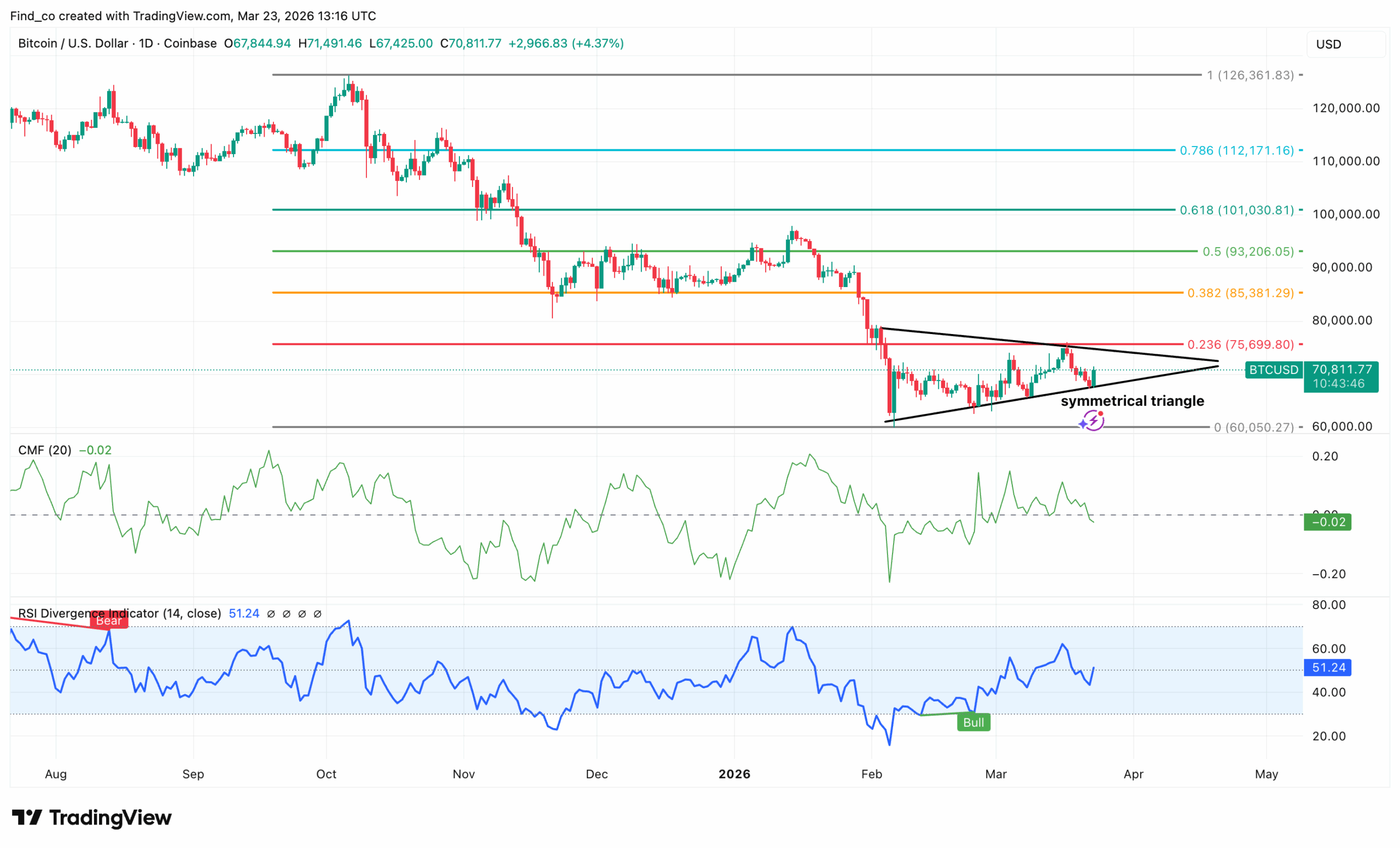Screen dimensions: 1400x848
Task: Click the CMF (20) indicator title
Action: (x=45, y=451)
